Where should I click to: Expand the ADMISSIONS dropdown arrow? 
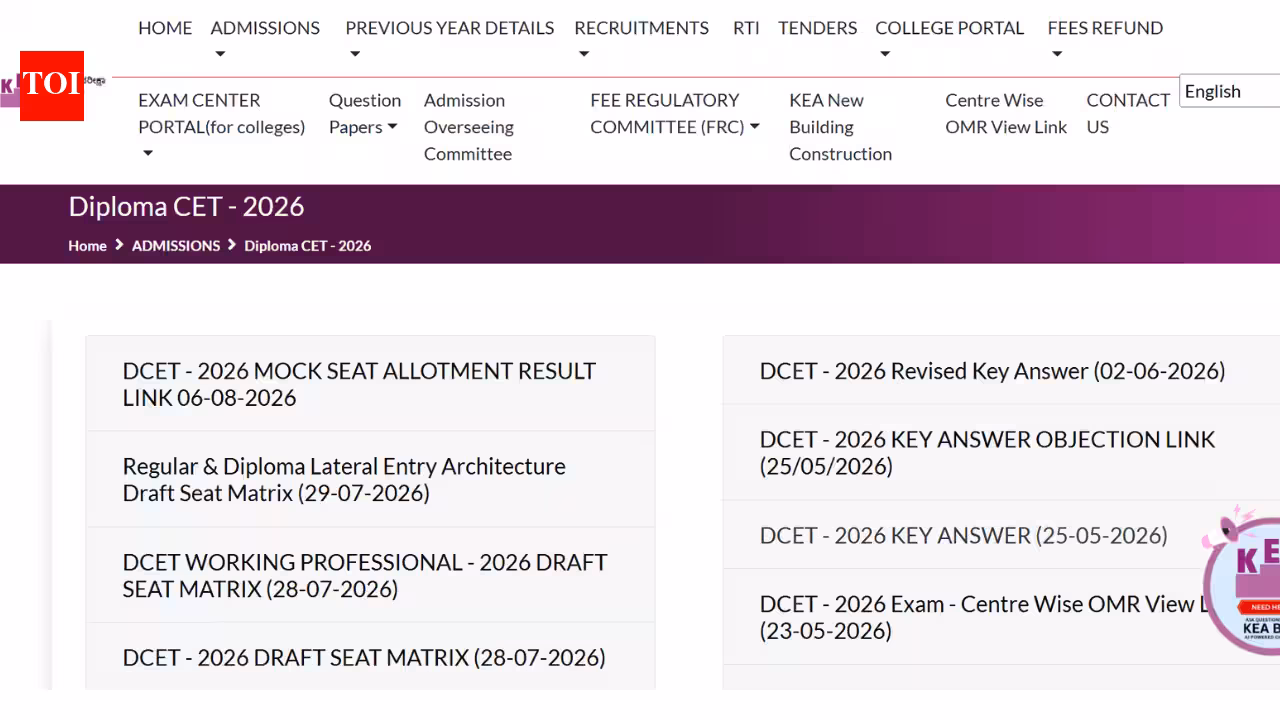(x=220, y=55)
